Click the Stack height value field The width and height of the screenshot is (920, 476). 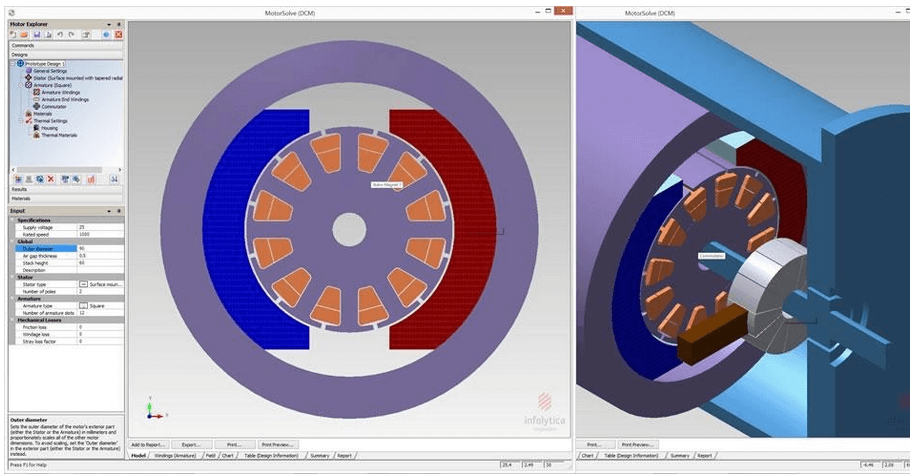100,263
